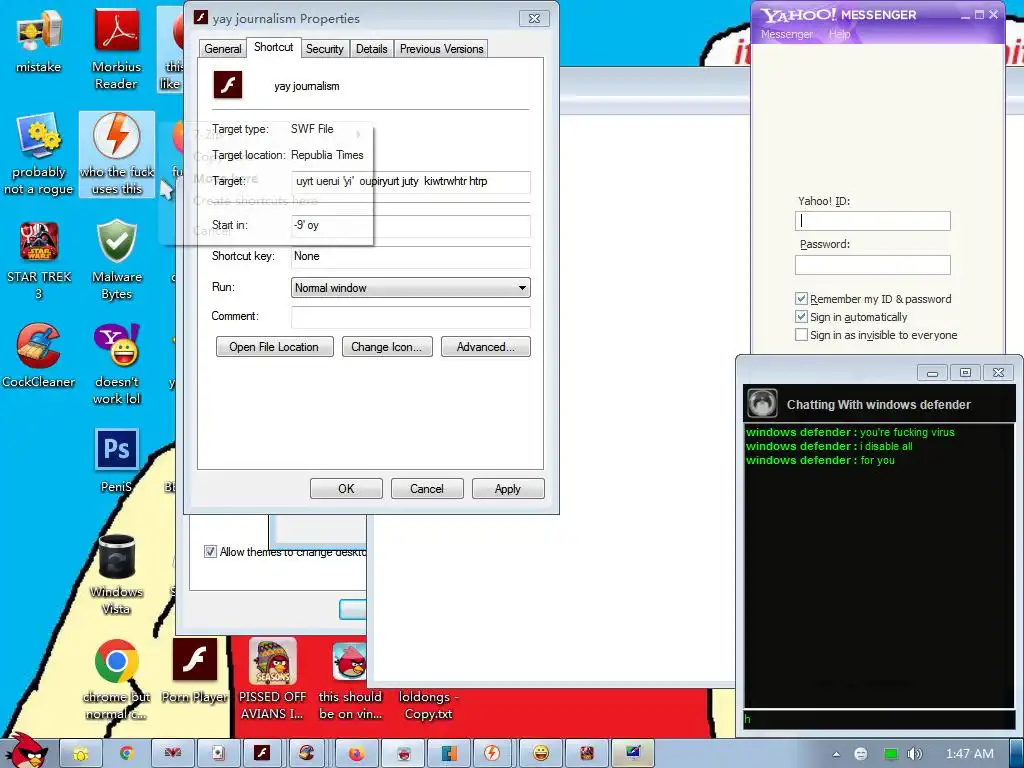The width and height of the screenshot is (1024, 768).
Task: Select the Shortcut tab
Action: click(x=273, y=47)
